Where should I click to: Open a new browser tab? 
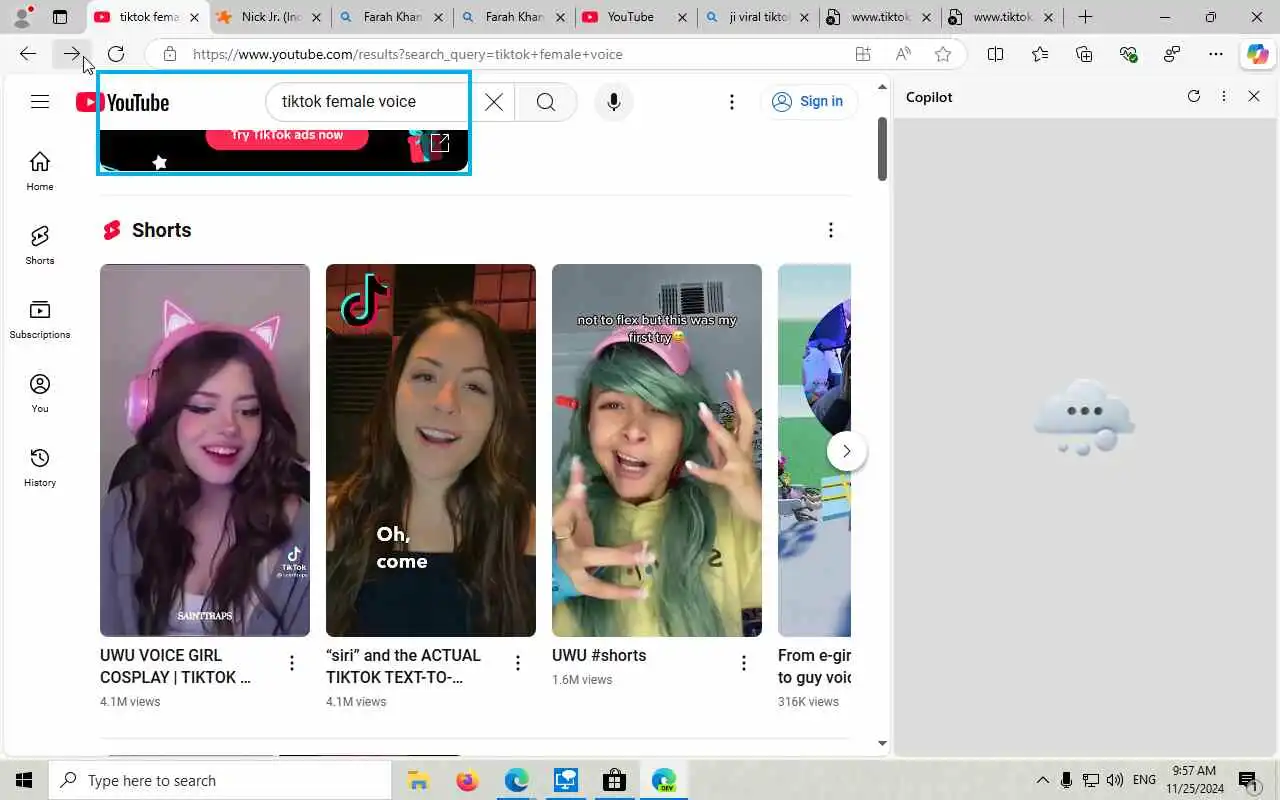pyautogui.click(x=1085, y=17)
